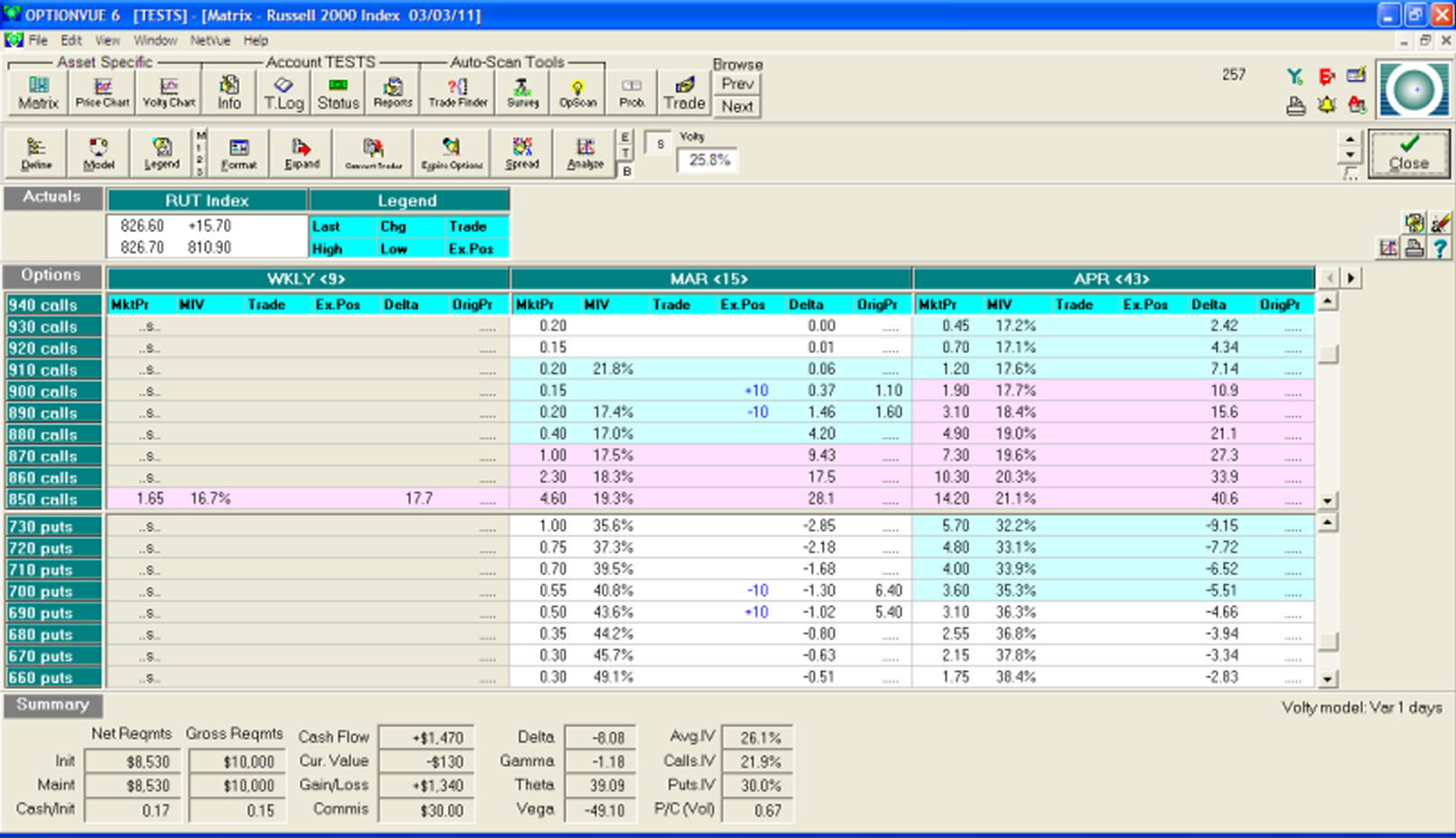Toggle the E button beside Analyze
1456x838 pixels.
[625, 137]
